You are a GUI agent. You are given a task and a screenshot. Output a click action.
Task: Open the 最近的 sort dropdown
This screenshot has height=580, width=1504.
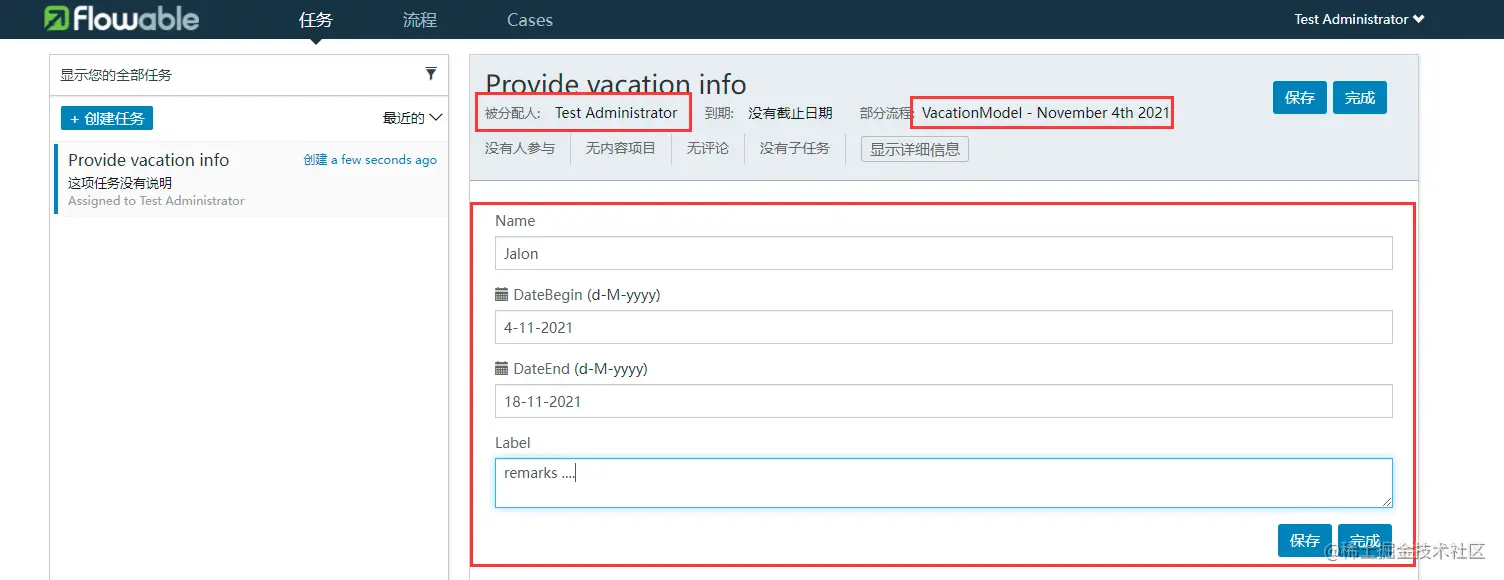[412, 118]
